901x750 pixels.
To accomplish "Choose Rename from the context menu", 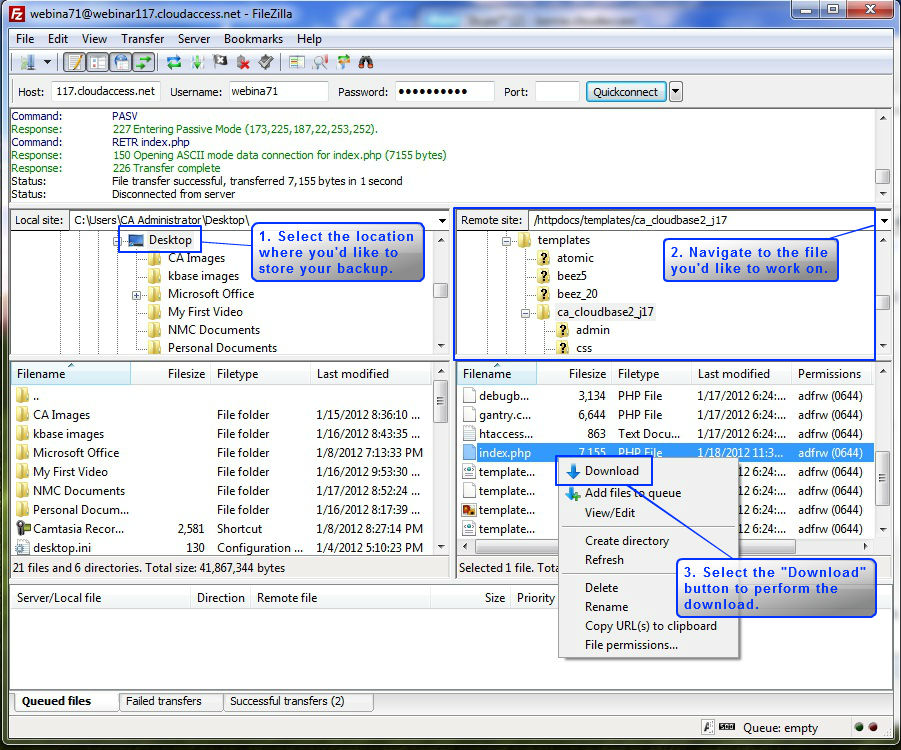I will (606, 607).
